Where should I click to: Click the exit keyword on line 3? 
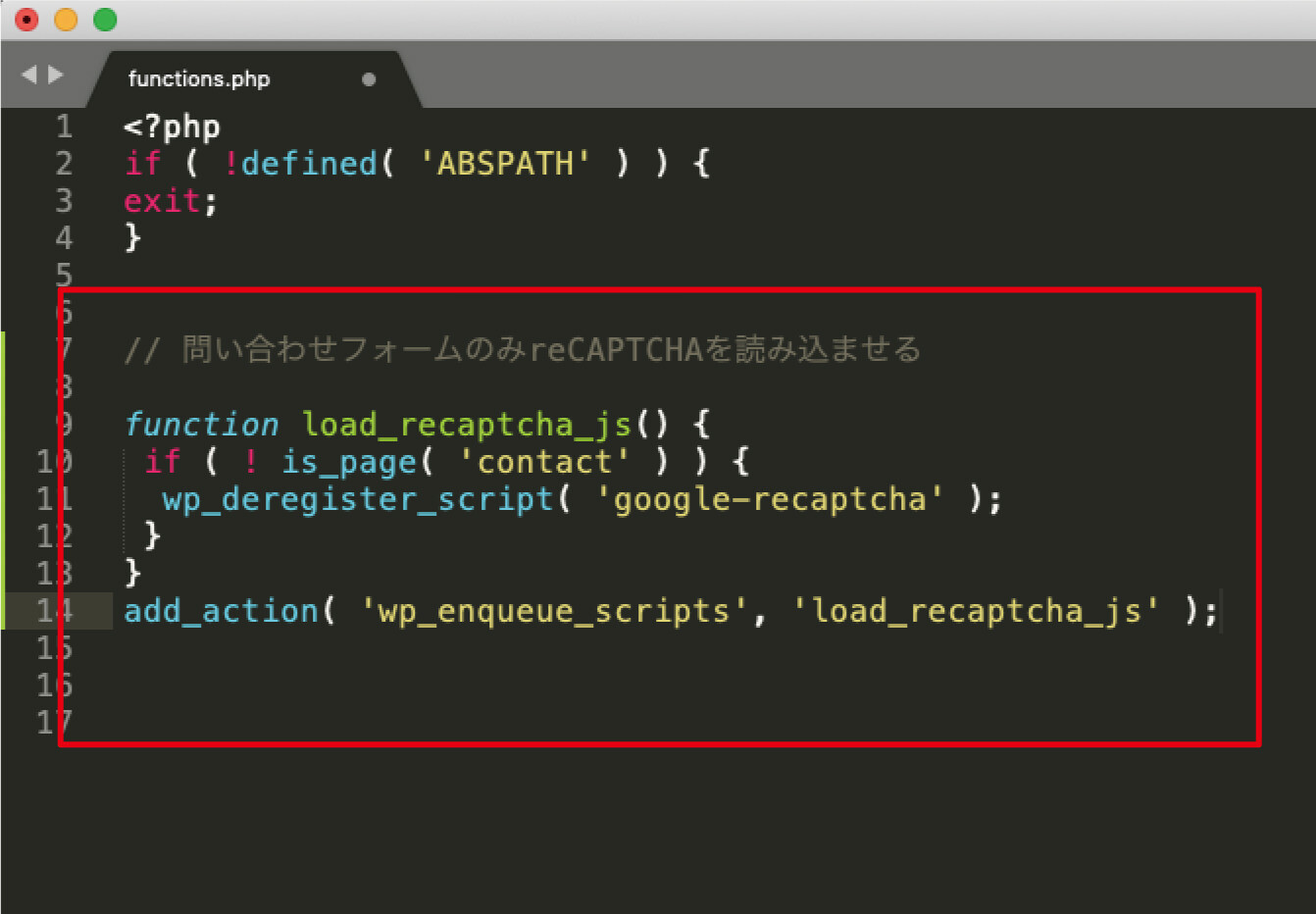click(162, 200)
